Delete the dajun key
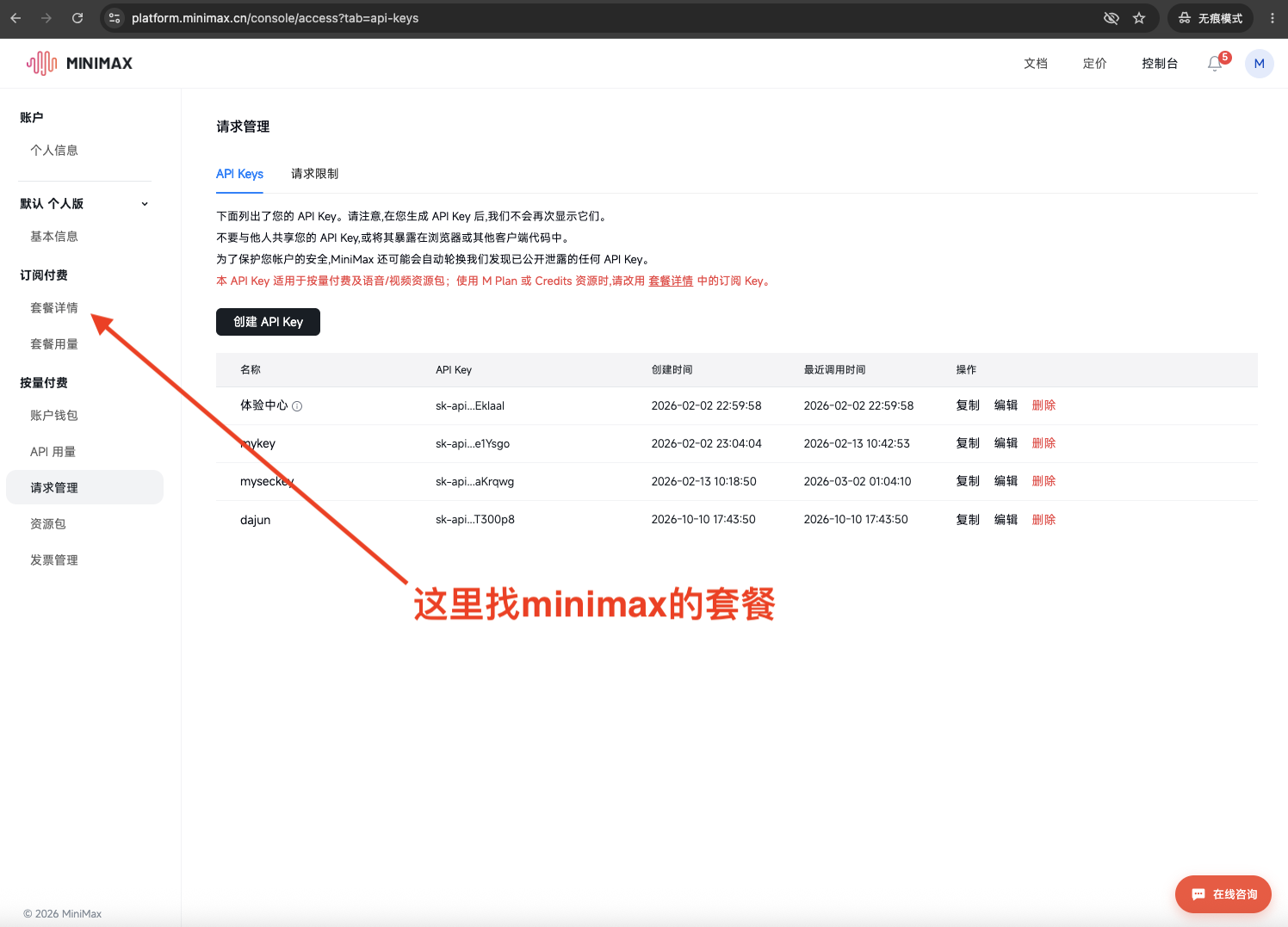 pos(1043,520)
